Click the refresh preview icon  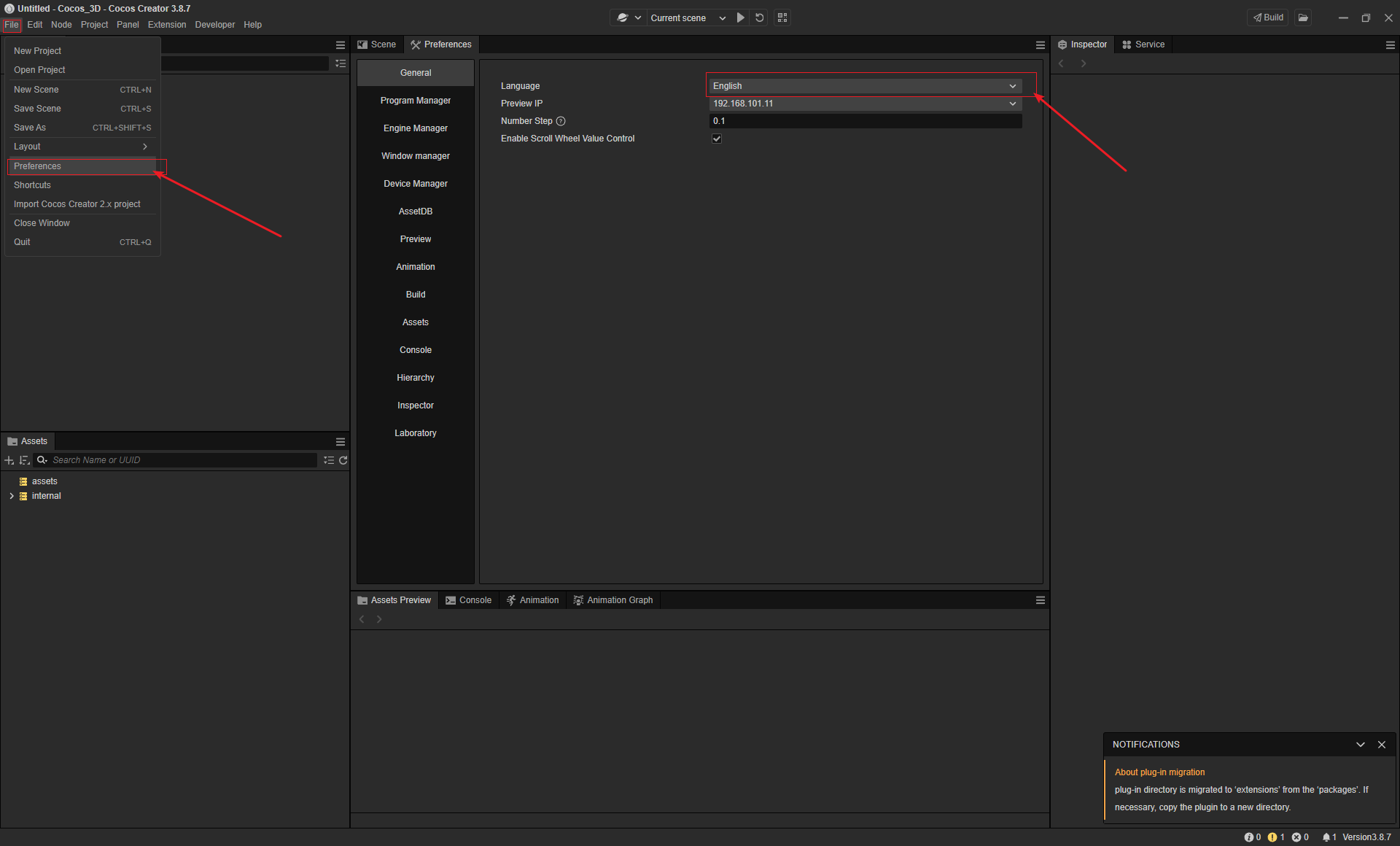tap(759, 18)
